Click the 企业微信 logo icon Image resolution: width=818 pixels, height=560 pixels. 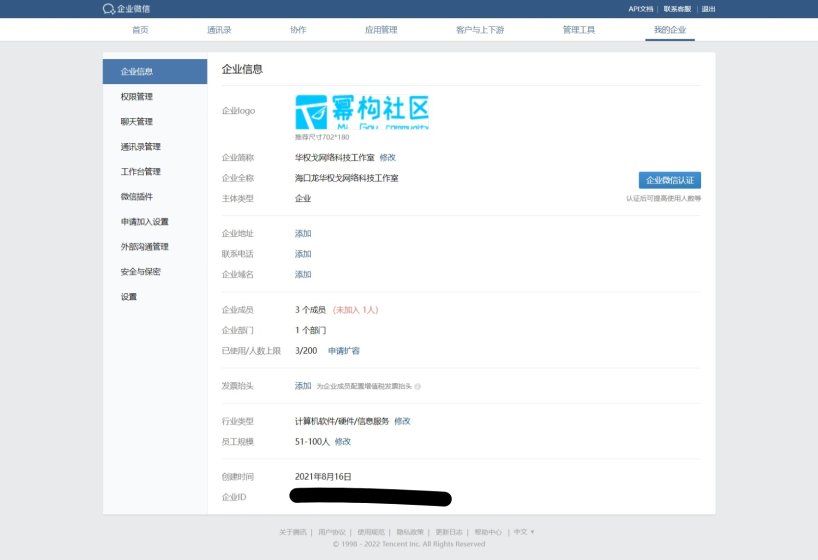click(109, 8)
